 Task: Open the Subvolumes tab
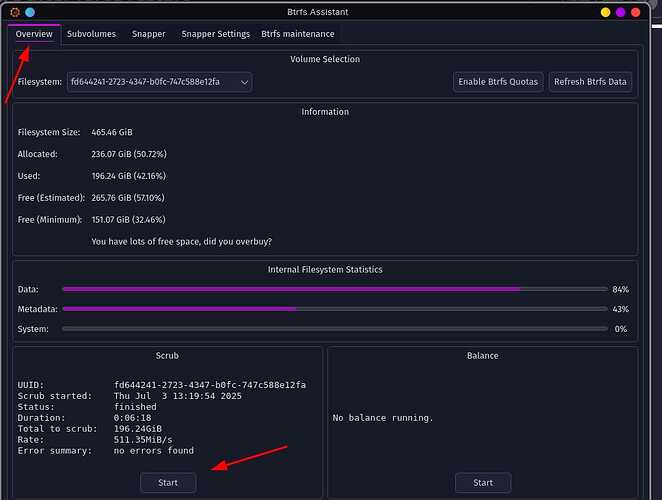[91, 34]
